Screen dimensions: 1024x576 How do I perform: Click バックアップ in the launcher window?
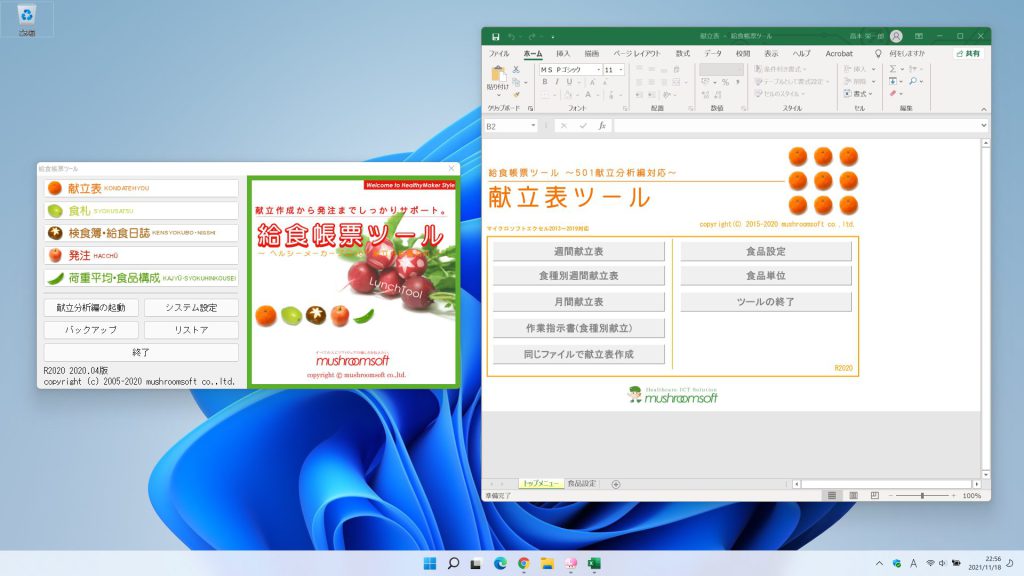tap(91, 330)
